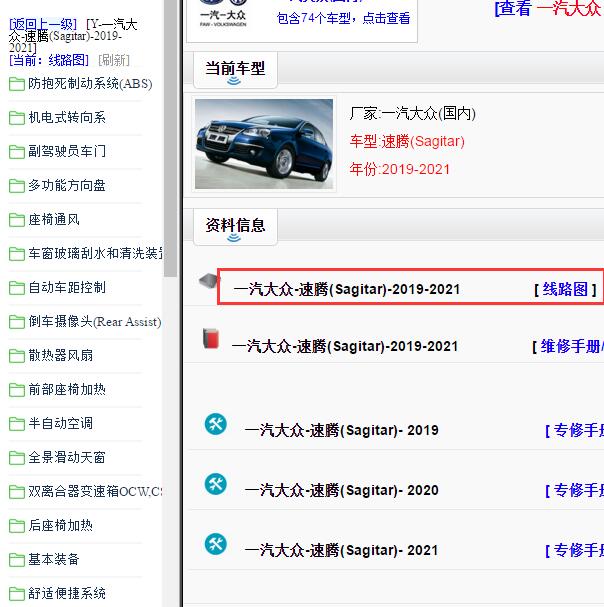Open tree item 防抱死制动系统(ABS)

coord(90,84)
